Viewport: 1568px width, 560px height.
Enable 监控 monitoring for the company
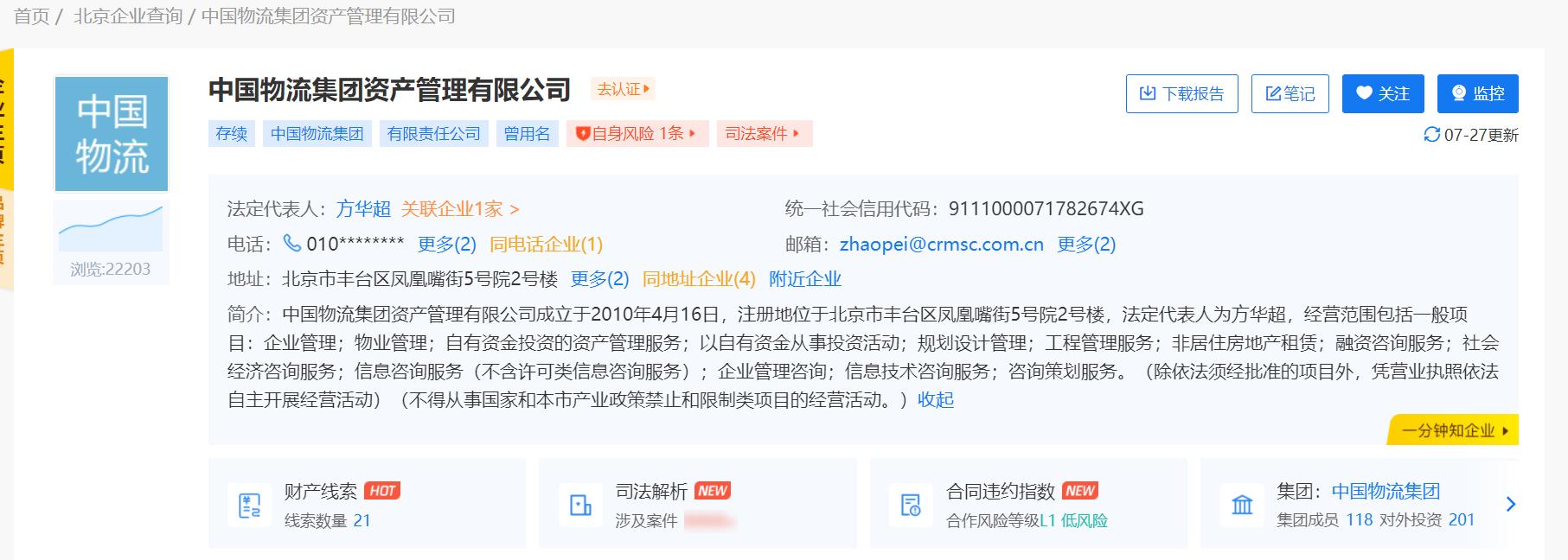coord(1477,93)
